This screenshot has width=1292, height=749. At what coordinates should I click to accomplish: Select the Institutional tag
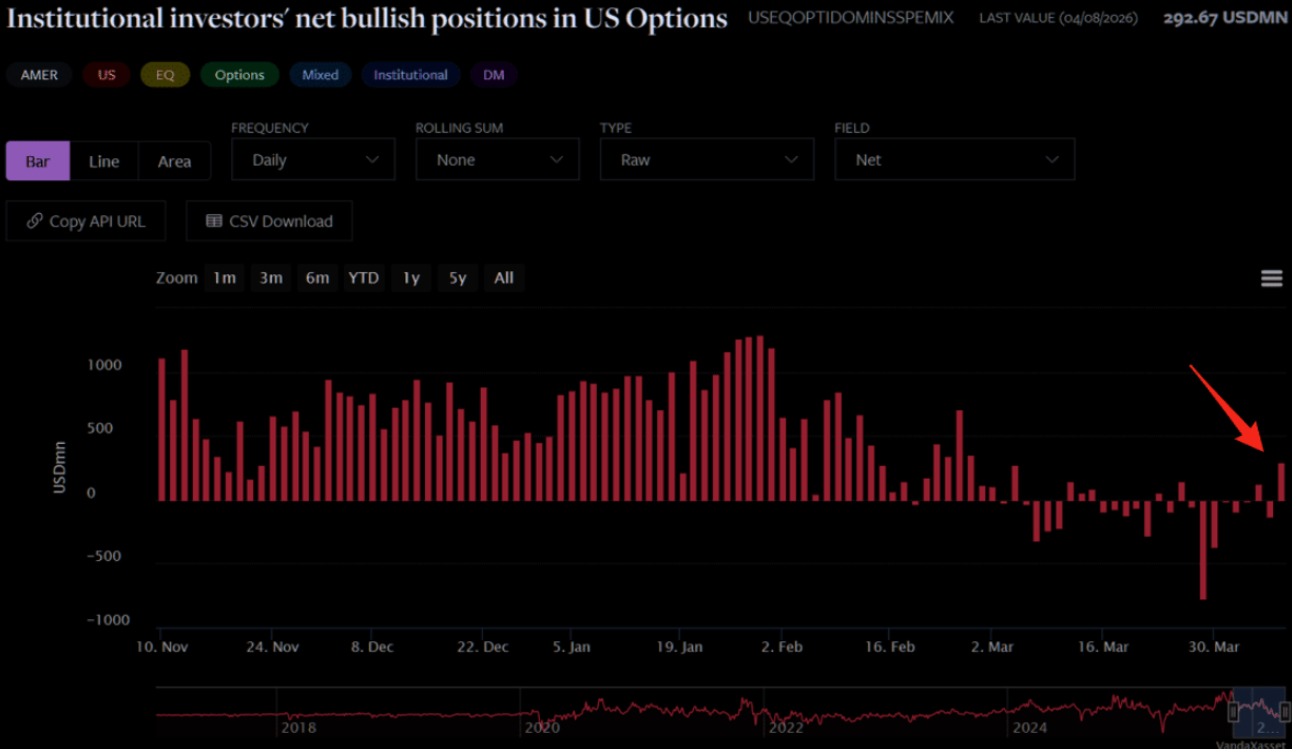[410, 75]
